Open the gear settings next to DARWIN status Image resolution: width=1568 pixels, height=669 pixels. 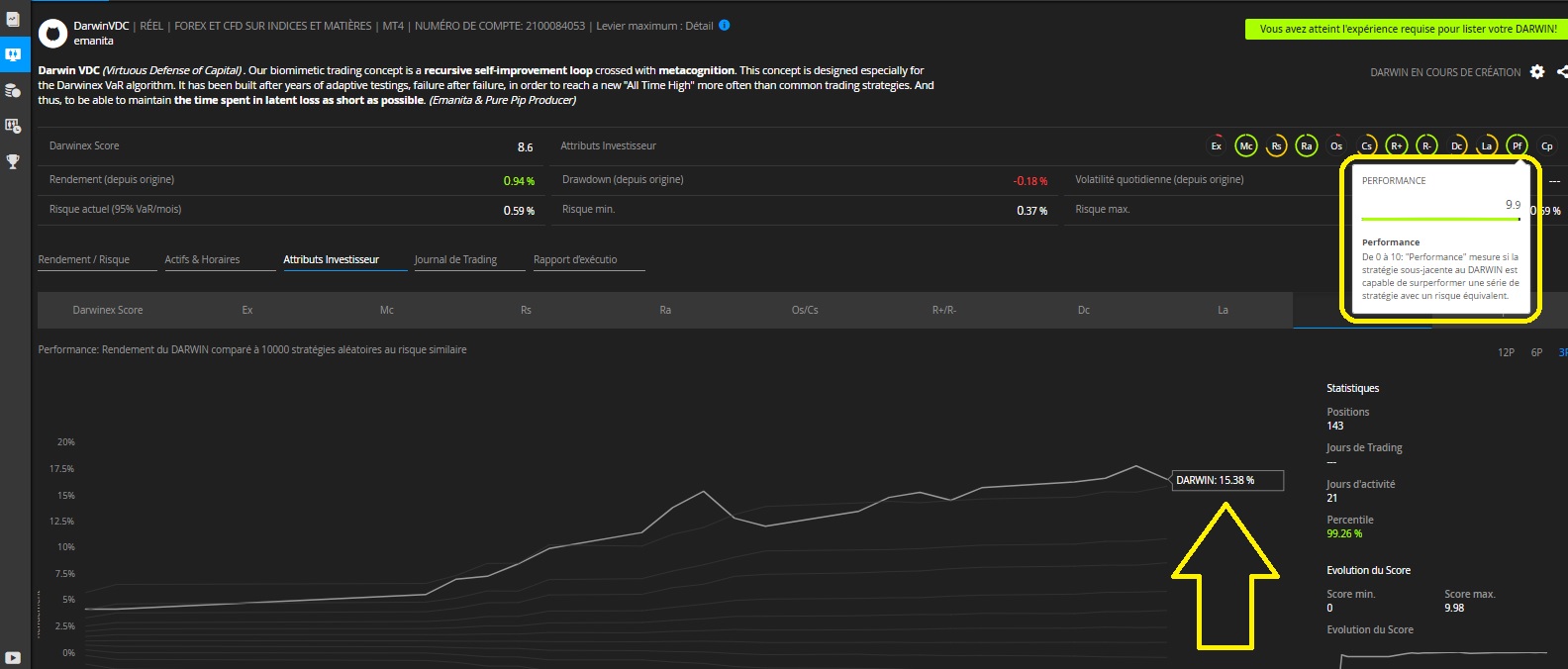(x=1536, y=72)
